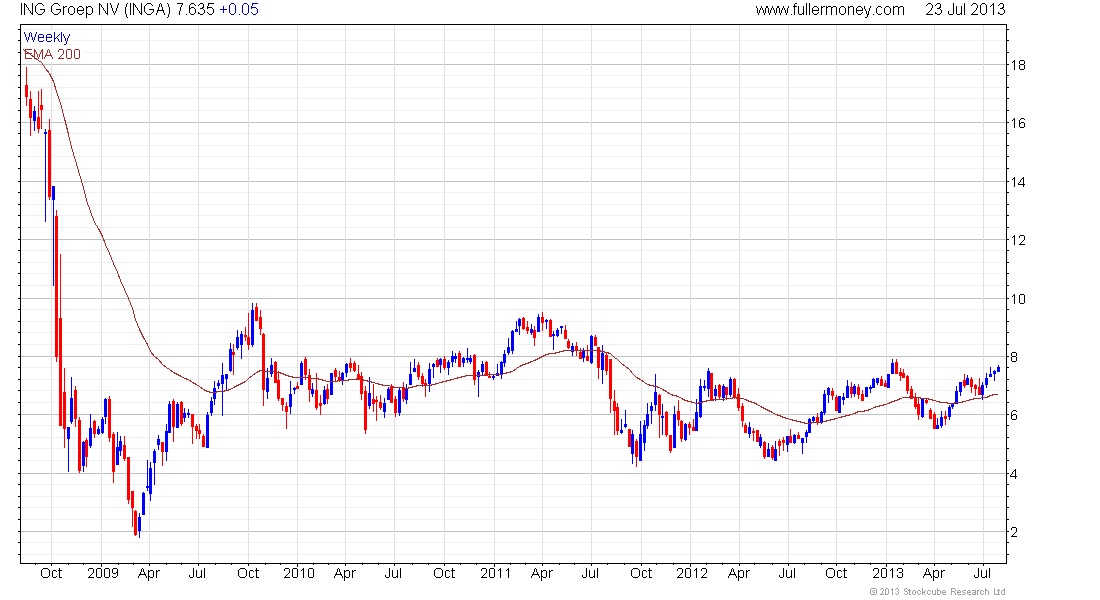Click the Oct label just before 2013

836,573
